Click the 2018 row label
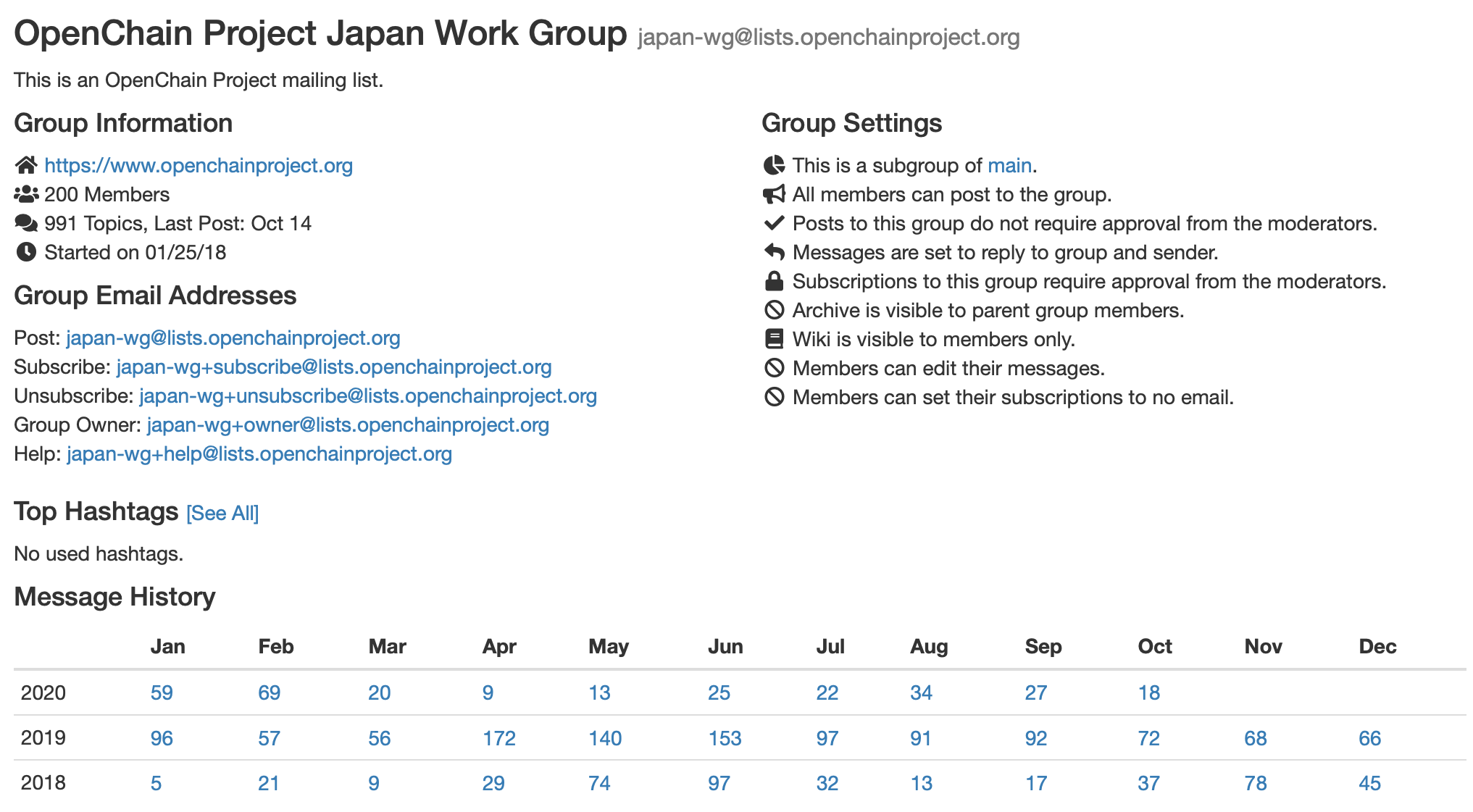This screenshot has width=1473, height=812. point(43,783)
